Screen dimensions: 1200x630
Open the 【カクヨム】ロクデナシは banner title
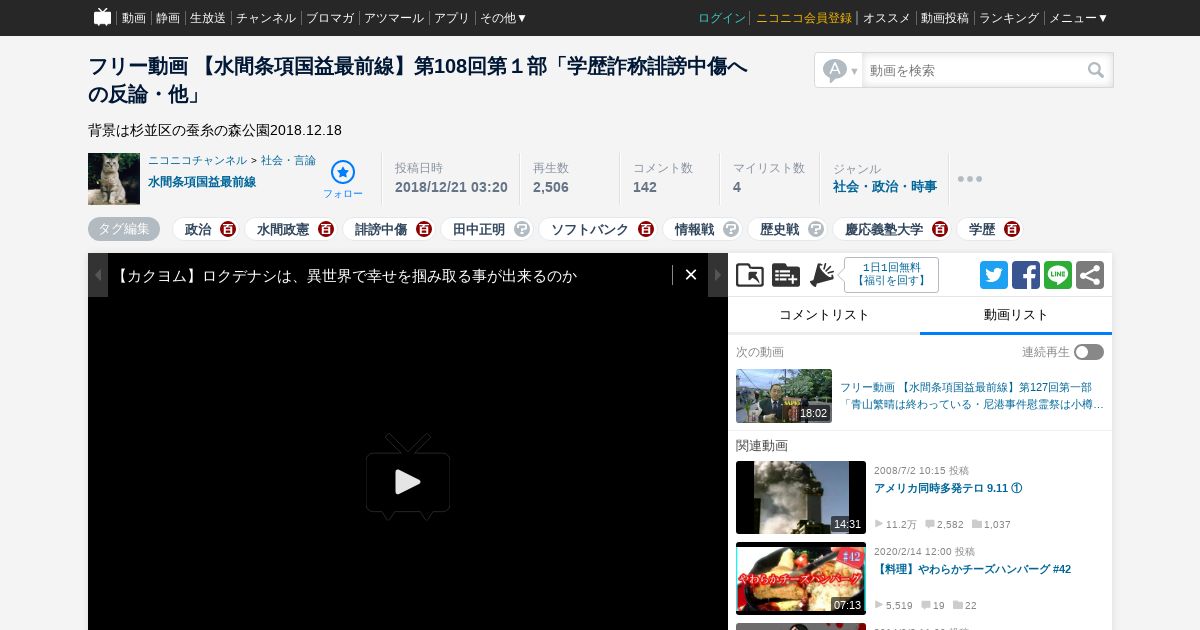point(345,275)
